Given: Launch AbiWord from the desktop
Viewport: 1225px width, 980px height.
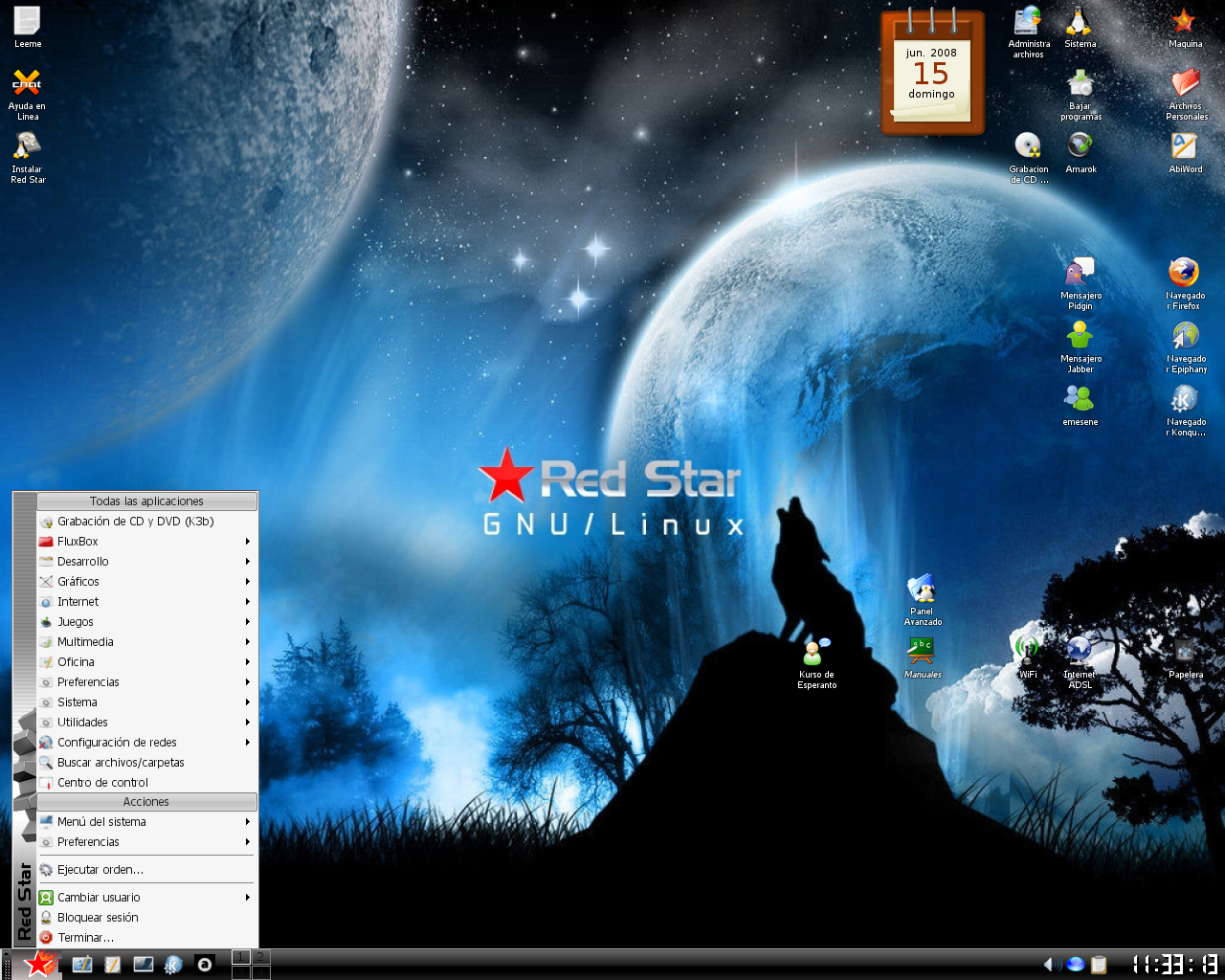Looking at the screenshot, I should [x=1185, y=152].
